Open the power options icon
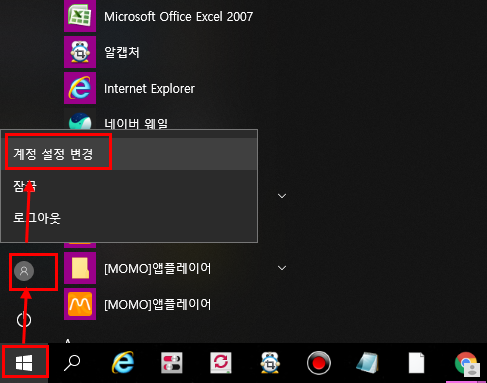This screenshot has width=487, height=383. tap(24, 320)
